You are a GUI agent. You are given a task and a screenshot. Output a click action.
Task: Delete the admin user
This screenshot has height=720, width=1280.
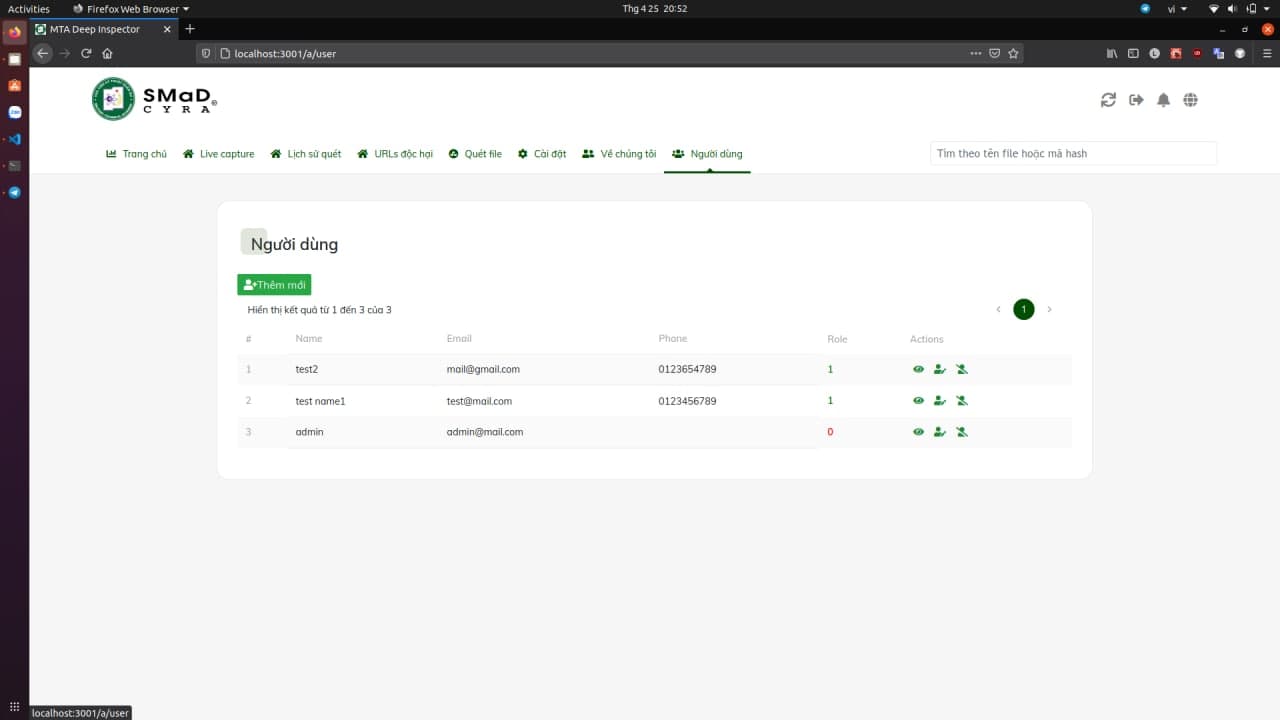[961, 432]
